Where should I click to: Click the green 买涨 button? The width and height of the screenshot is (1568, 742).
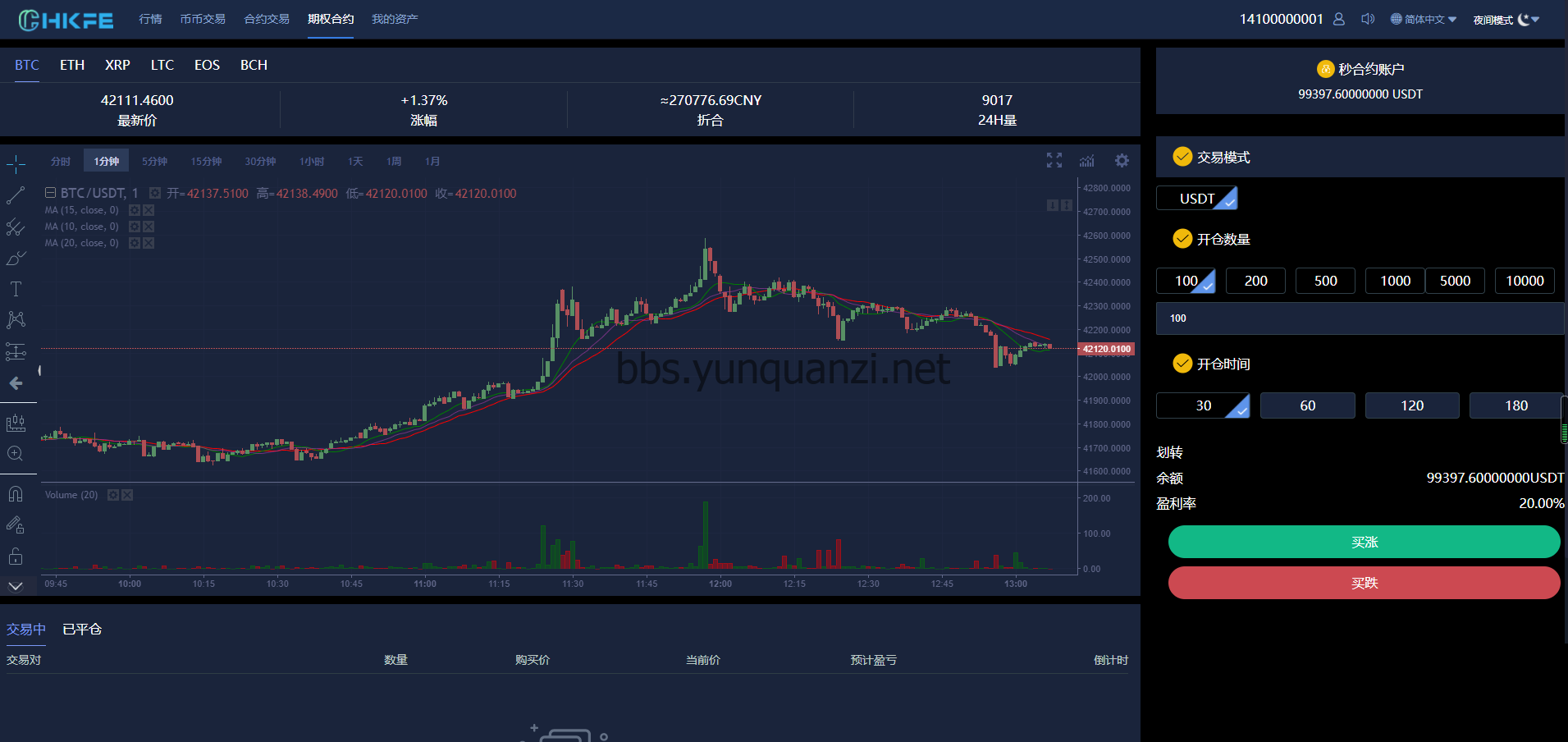(x=1364, y=543)
